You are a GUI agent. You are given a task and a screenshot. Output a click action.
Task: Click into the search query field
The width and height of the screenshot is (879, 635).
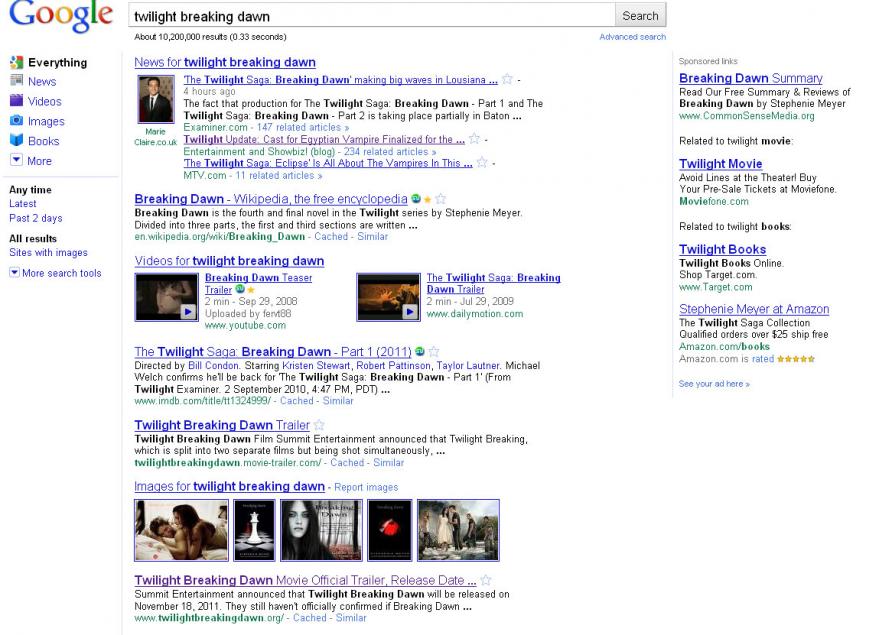point(372,16)
